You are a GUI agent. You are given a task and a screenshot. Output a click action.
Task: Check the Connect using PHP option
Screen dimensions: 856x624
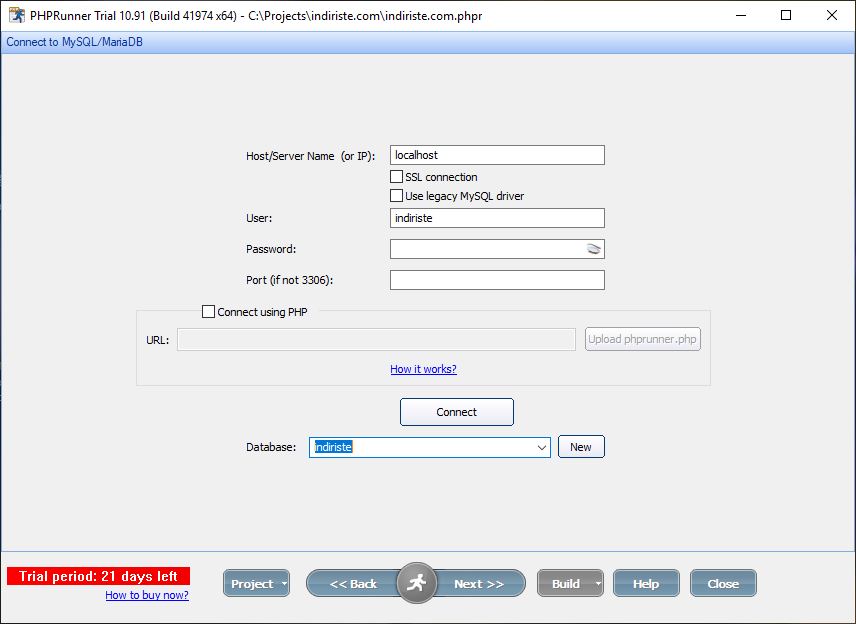point(208,312)
